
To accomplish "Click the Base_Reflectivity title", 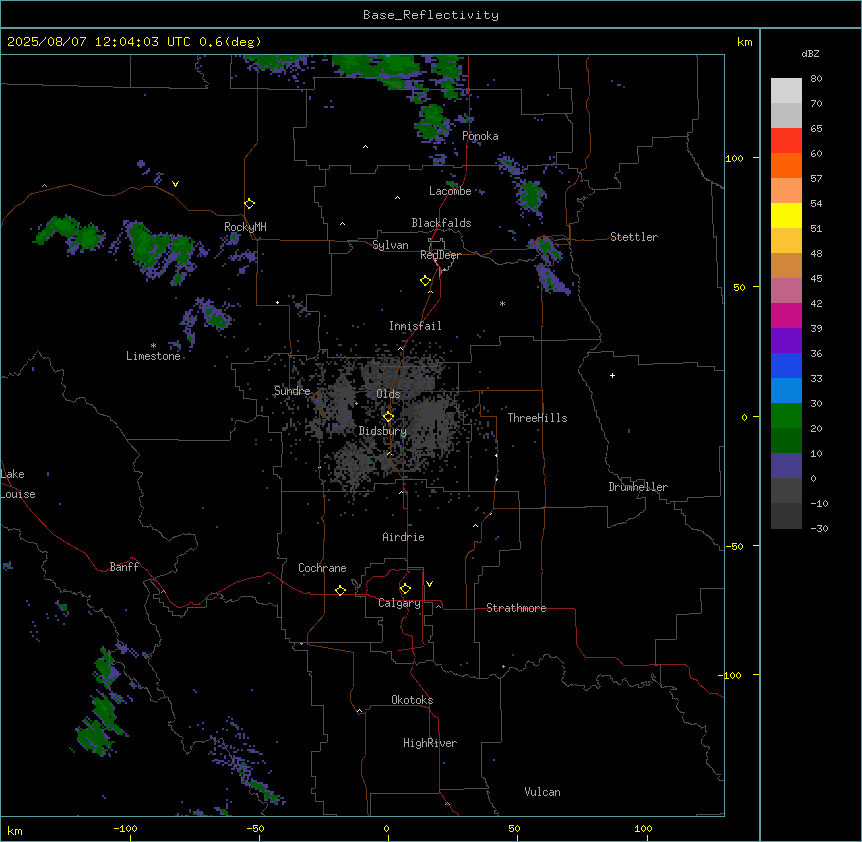I will (431, 15).
